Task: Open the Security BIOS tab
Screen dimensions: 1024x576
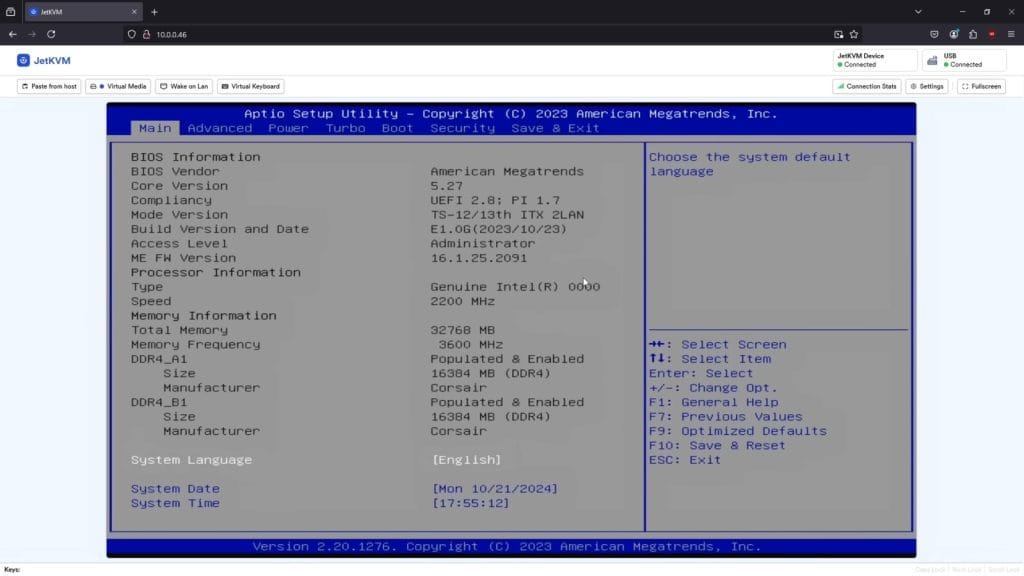Action: point(462,128)
